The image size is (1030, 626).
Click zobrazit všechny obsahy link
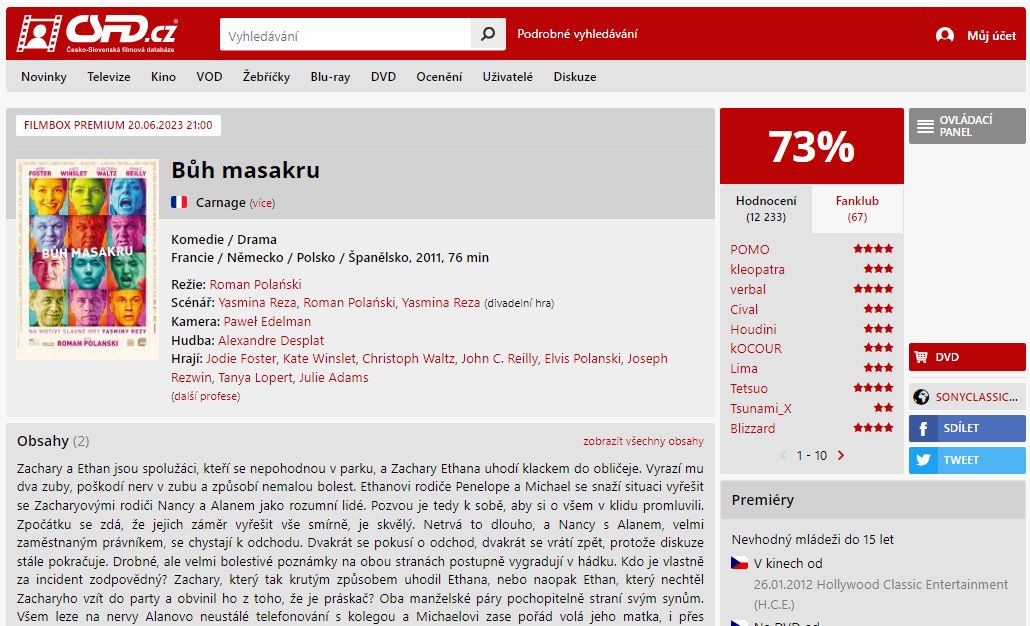[643, 441]
